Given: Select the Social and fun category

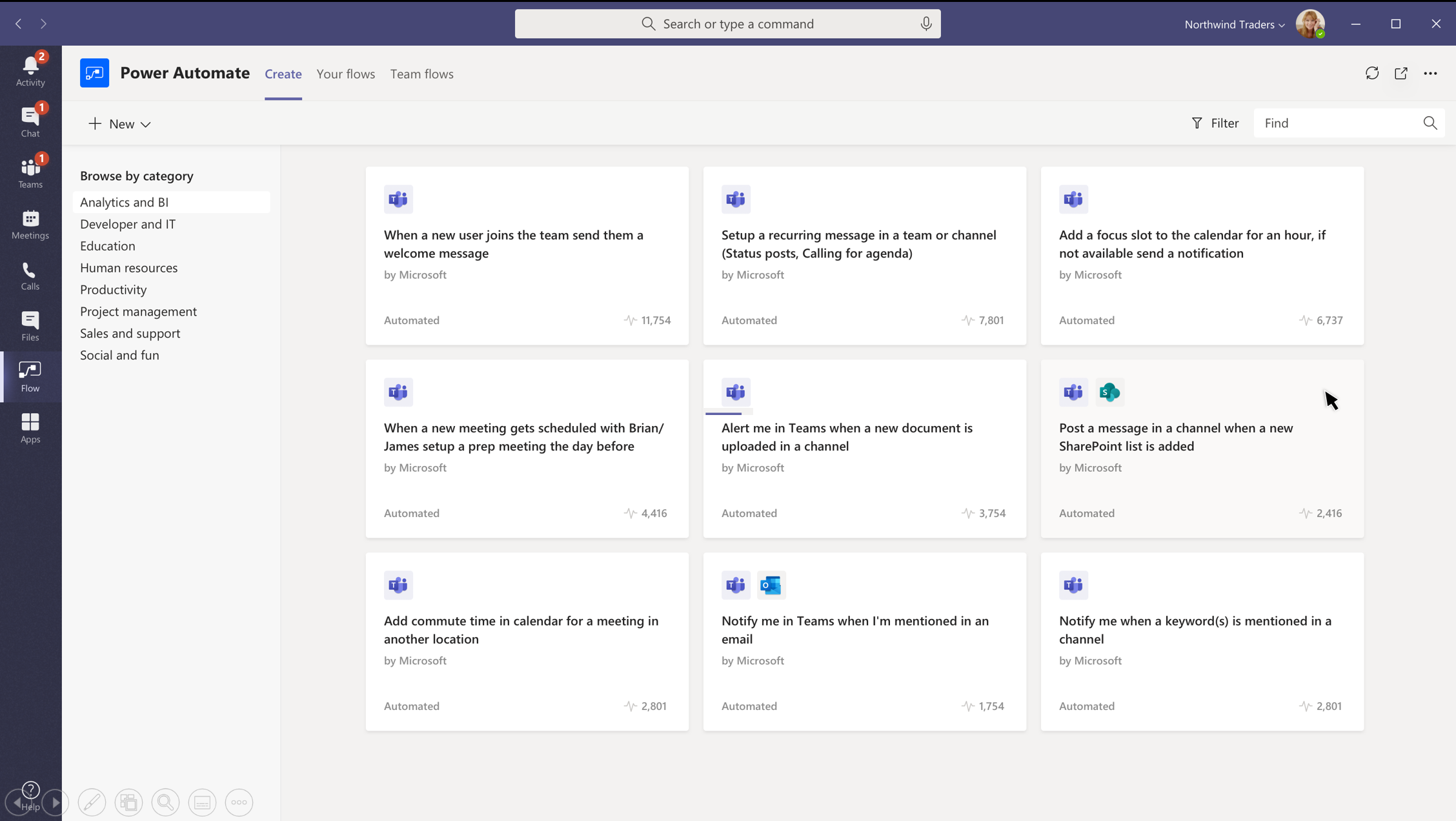Looking at the screenshot, I should point(119,355).
